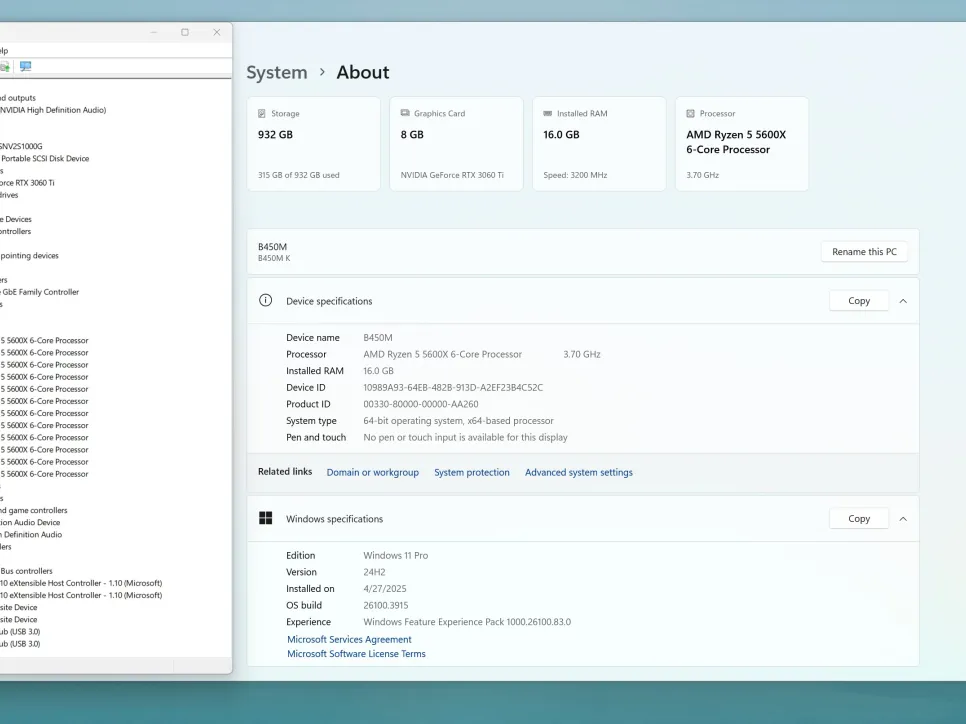Click the memory icon beside Installed RAM label

pyautogui.click(x=548, y=113)
